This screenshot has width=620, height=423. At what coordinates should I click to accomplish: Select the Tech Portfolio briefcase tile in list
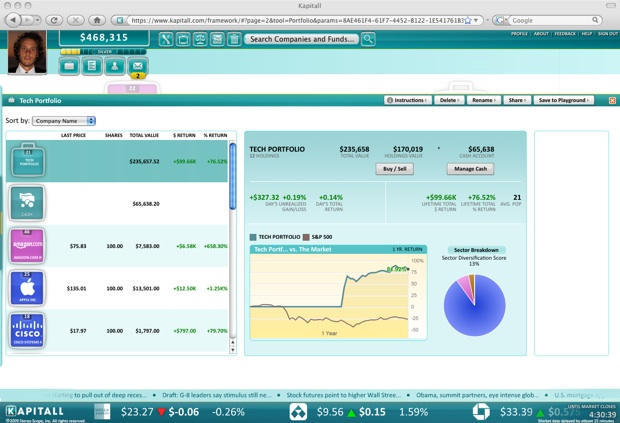pyautogui.click(x=28, y=160)
